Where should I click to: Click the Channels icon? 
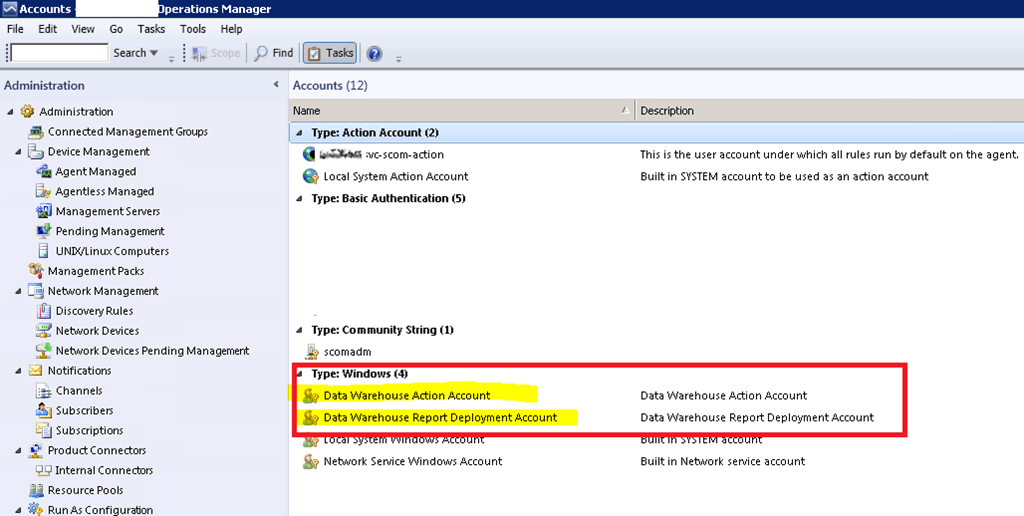pyautogui.click(x=44, y=391)
